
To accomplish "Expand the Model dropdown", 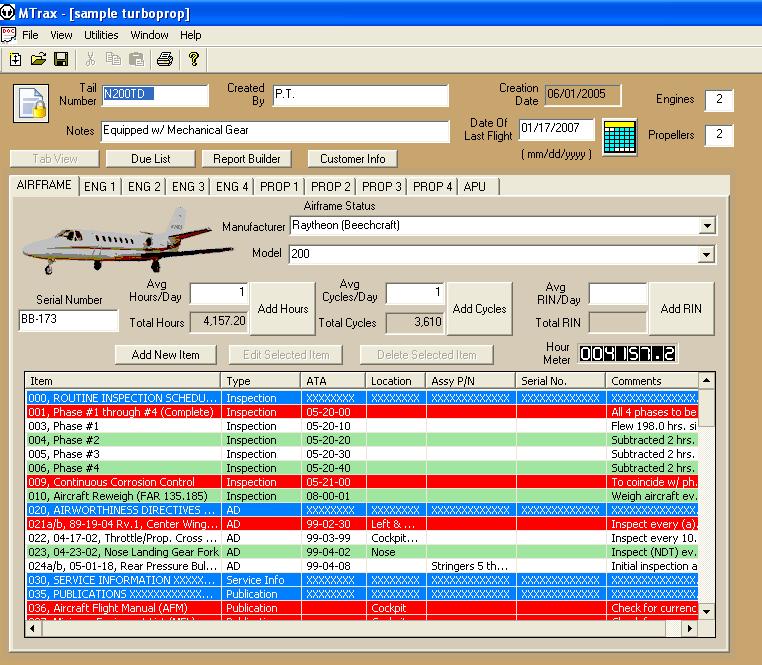I will pos(706,254).
